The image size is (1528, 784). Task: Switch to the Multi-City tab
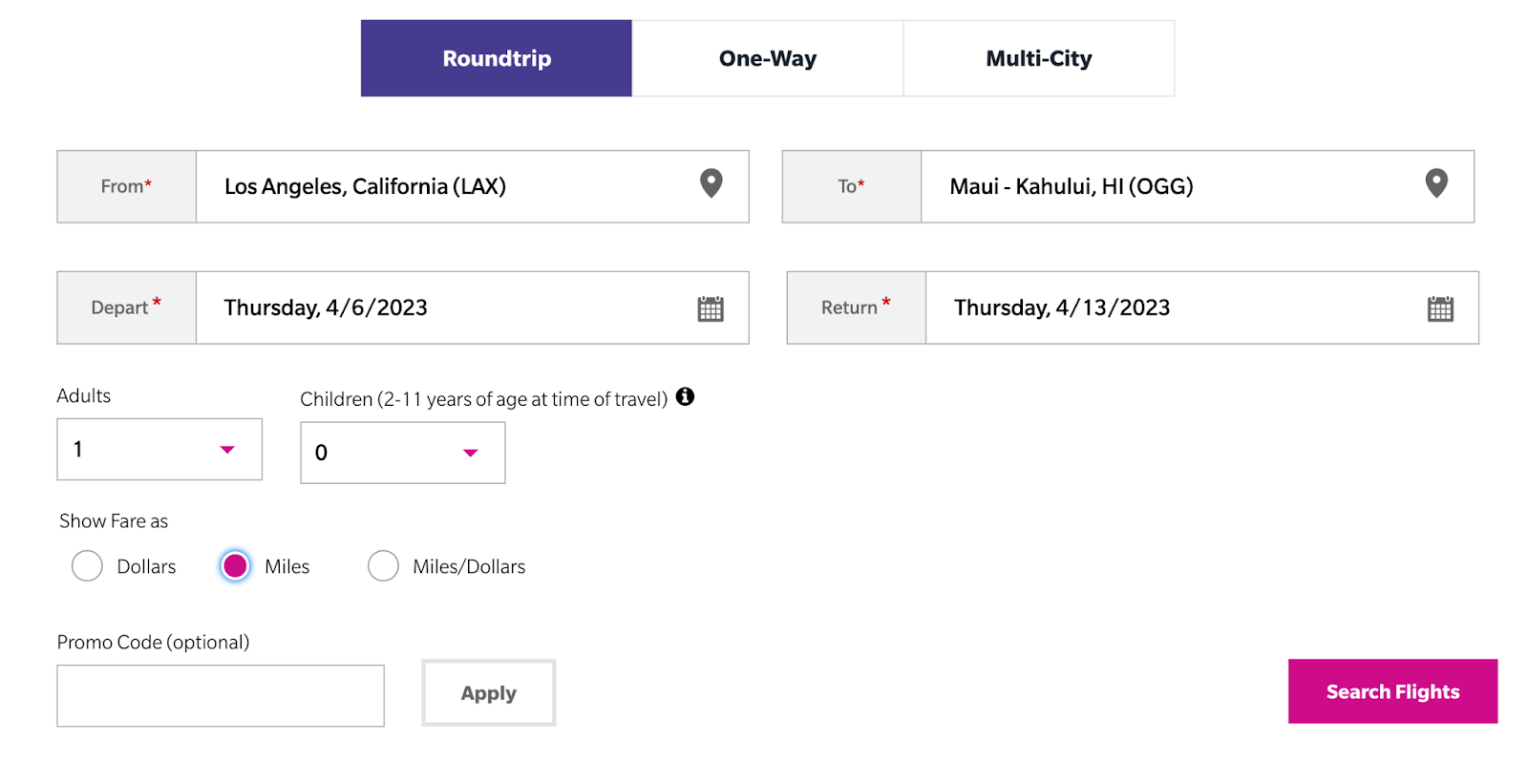(x=1039, y=58)
